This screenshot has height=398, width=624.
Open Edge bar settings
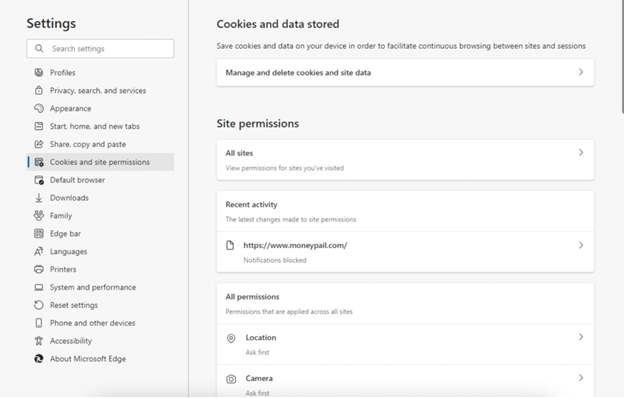coord(100,234)
